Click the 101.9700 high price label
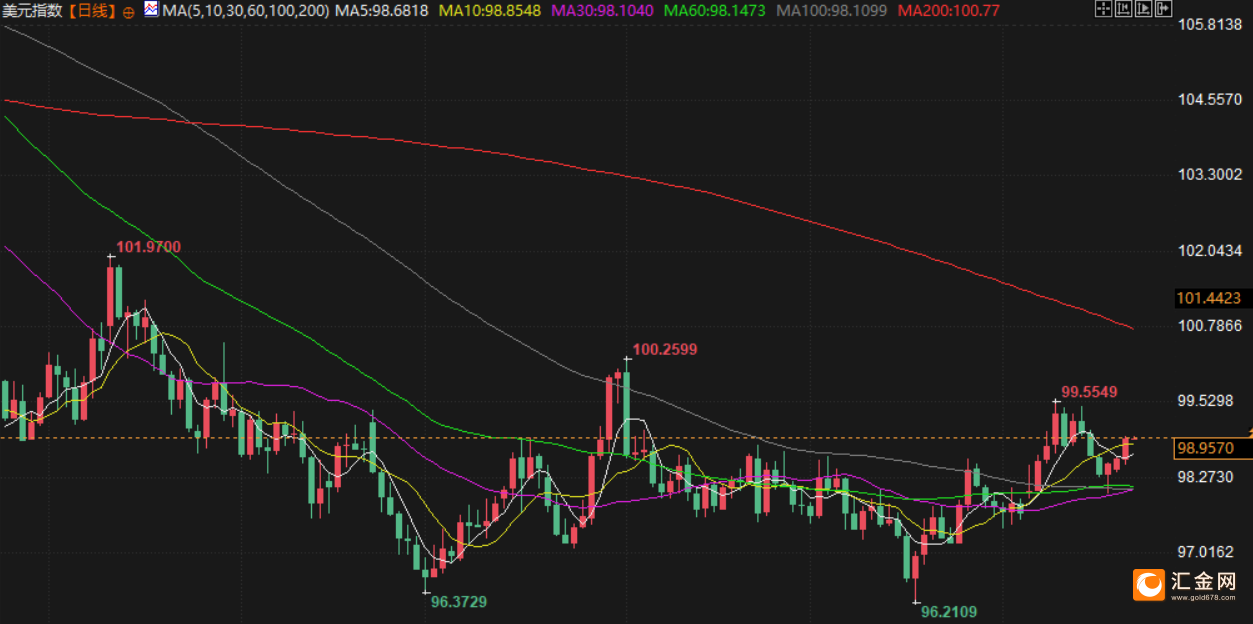Image resolution: width=1253 pixels, height=624 pixels. [149, 247]
